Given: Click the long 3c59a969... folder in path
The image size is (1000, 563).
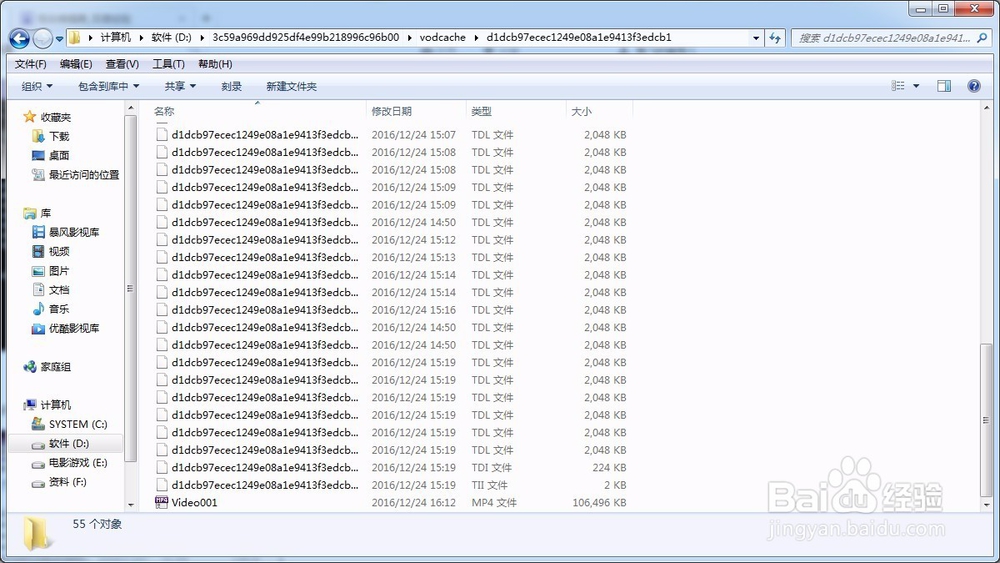Looking at the screenshot, I should tap(305, 38).
